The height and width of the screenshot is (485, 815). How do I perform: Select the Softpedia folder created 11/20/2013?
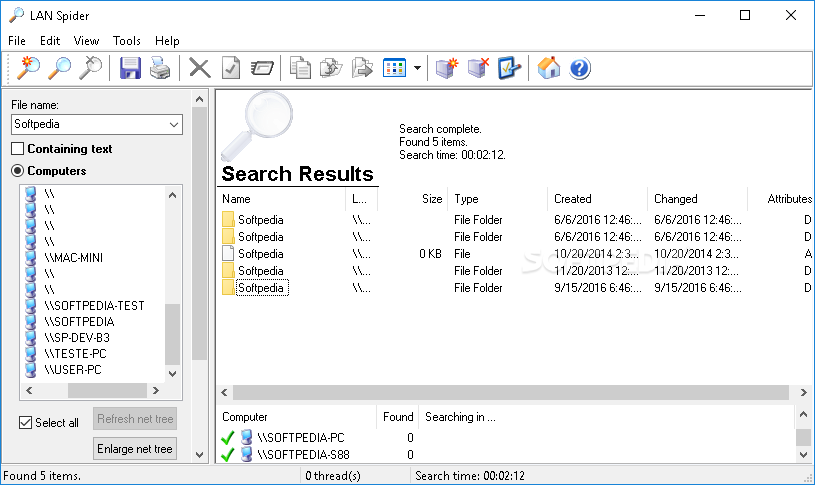click(260, 271)
